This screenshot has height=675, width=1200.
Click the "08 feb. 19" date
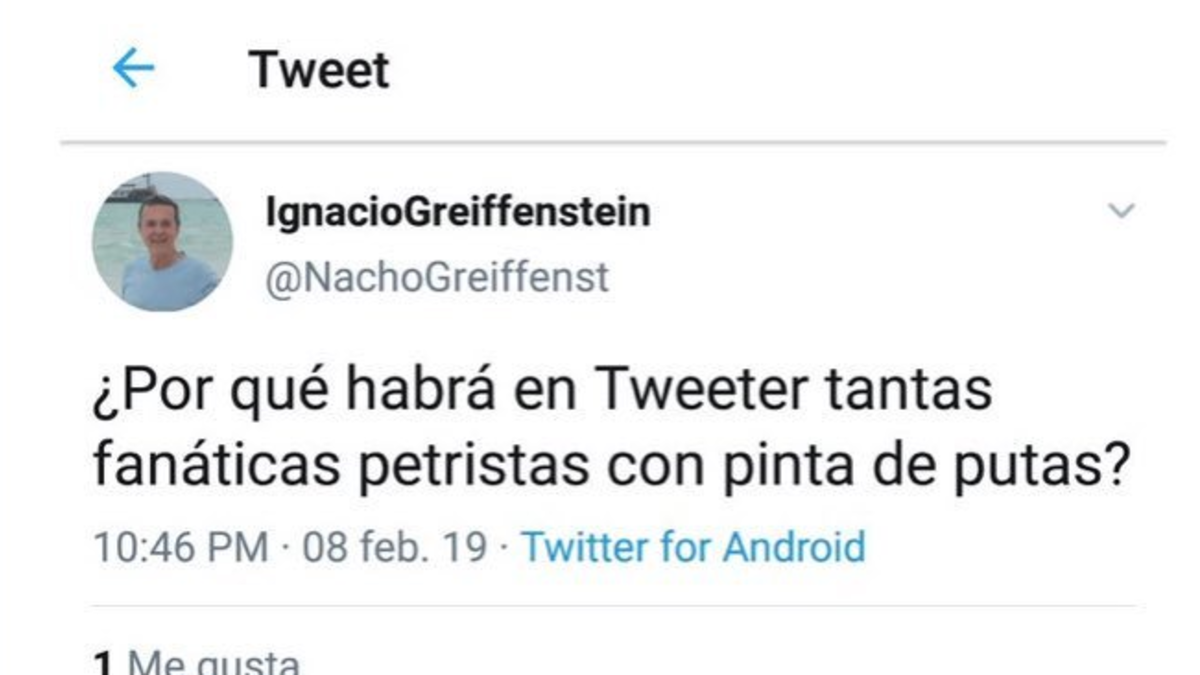395,547
